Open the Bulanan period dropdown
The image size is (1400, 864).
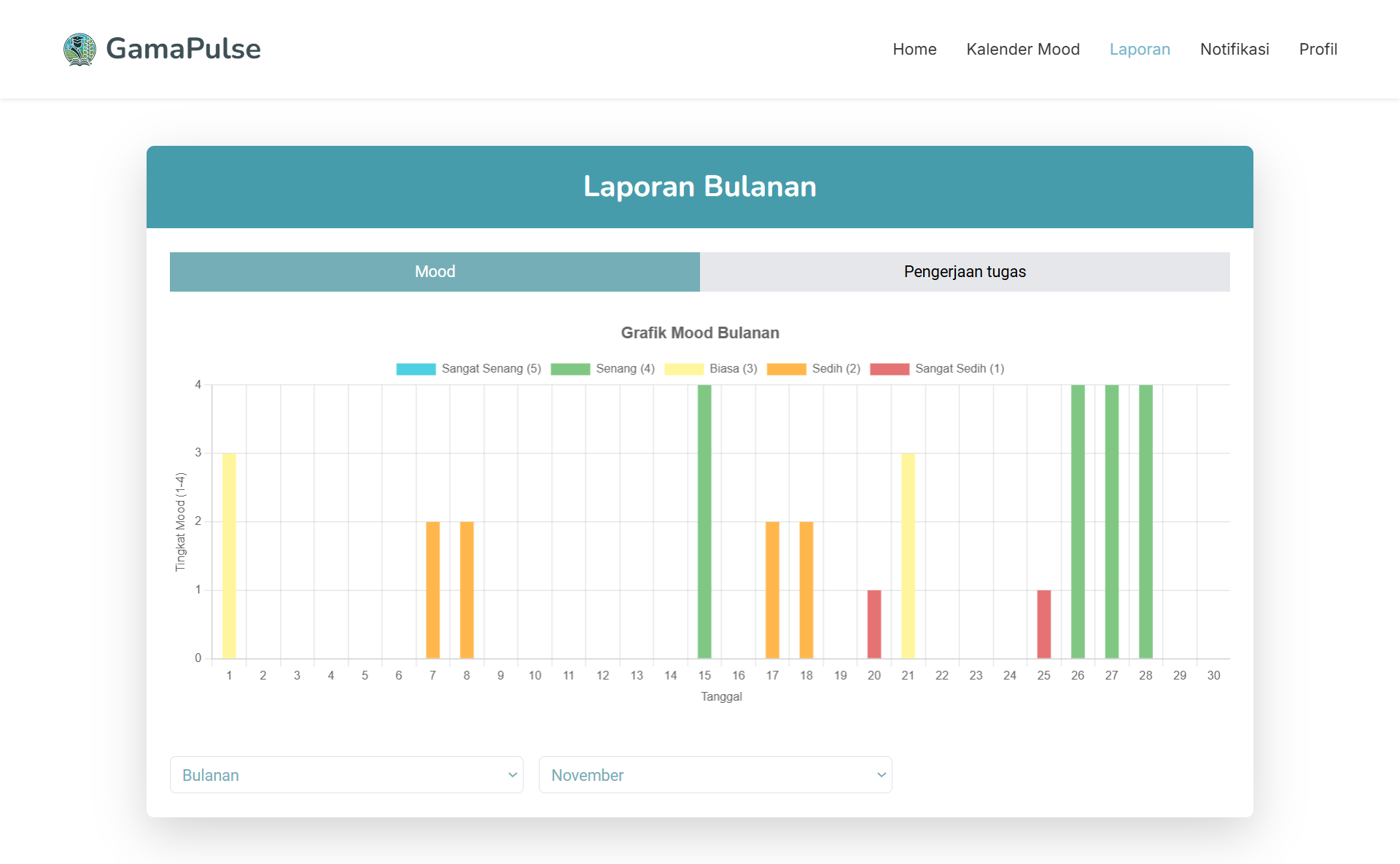(346, 775)
